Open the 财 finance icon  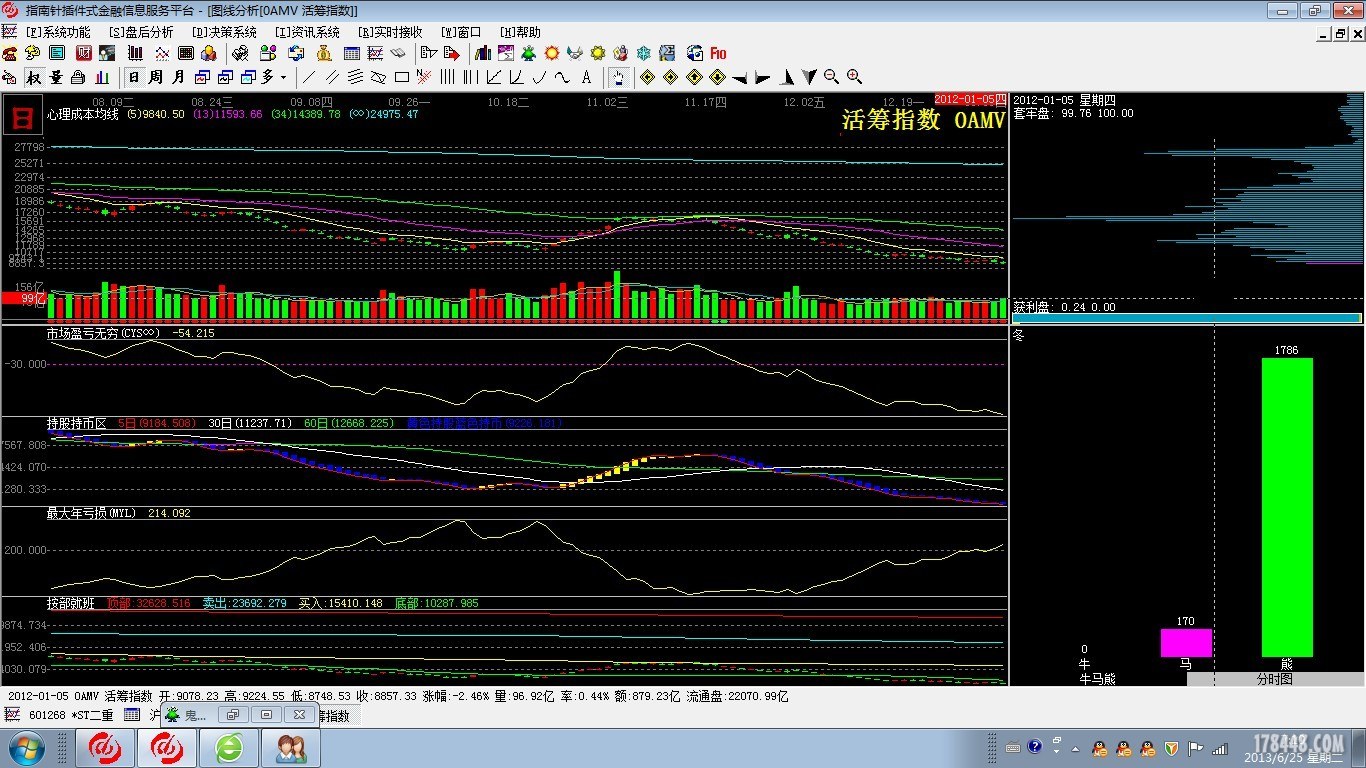(83, 53)
